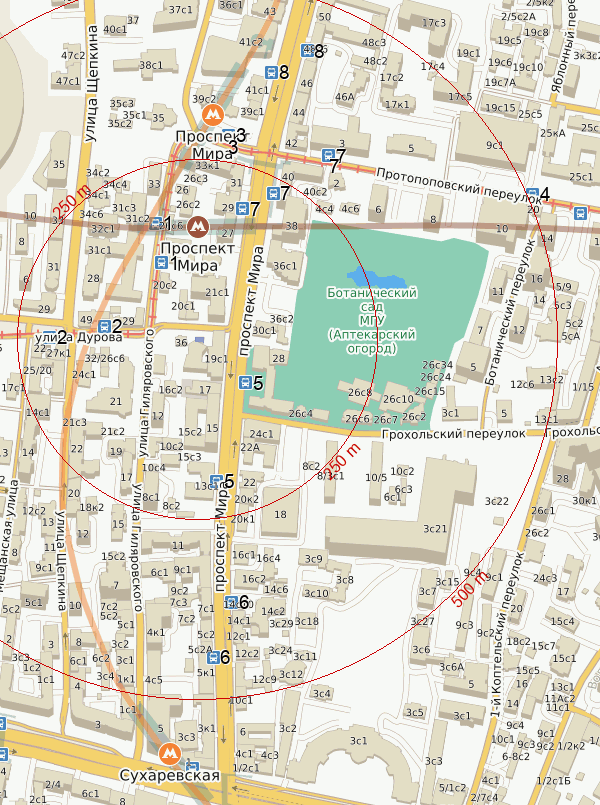Select bus stop 7 below building 3

tap(328, 156)
